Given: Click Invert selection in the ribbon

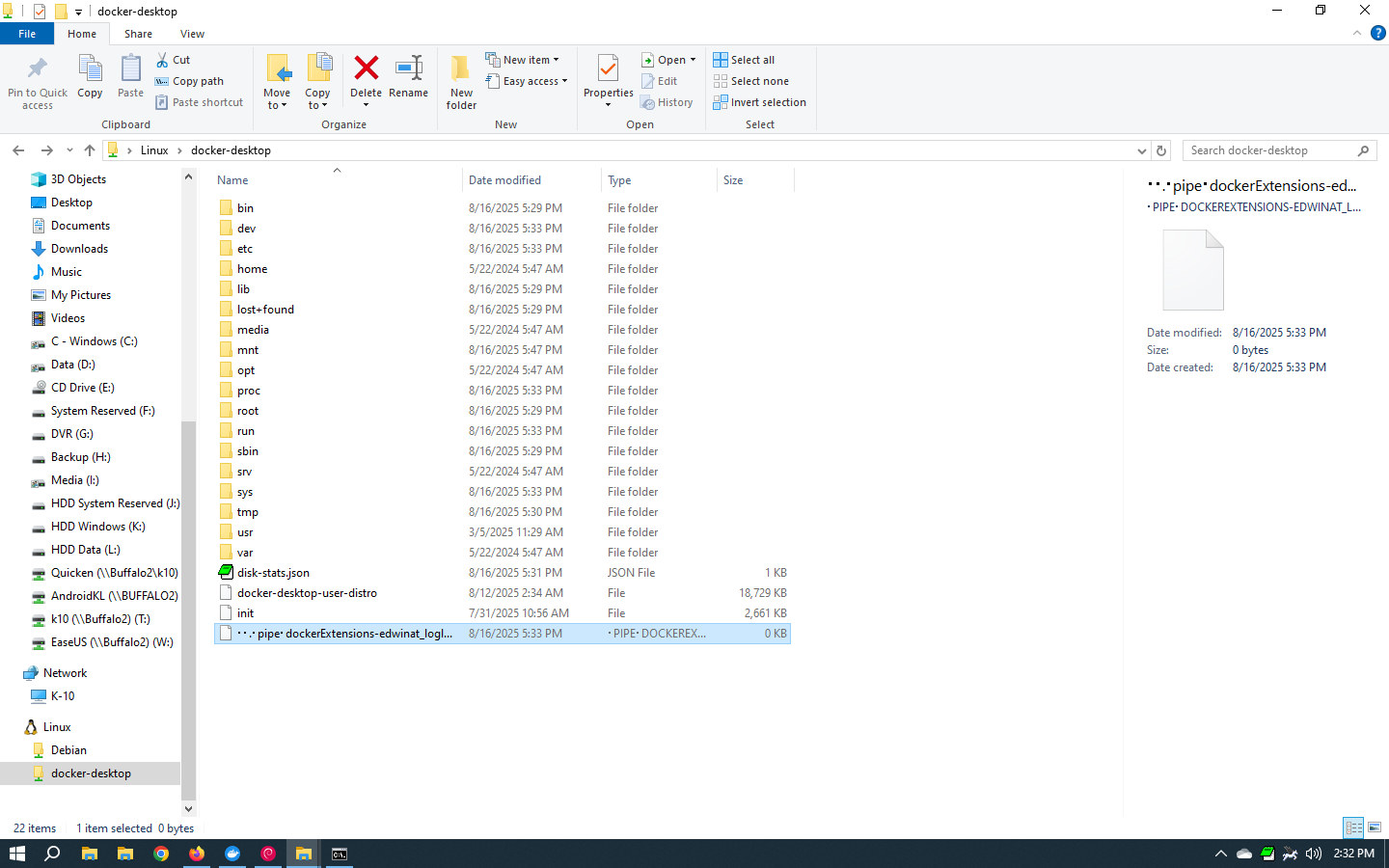Looking at the screenshot, I should click(760, 102).
